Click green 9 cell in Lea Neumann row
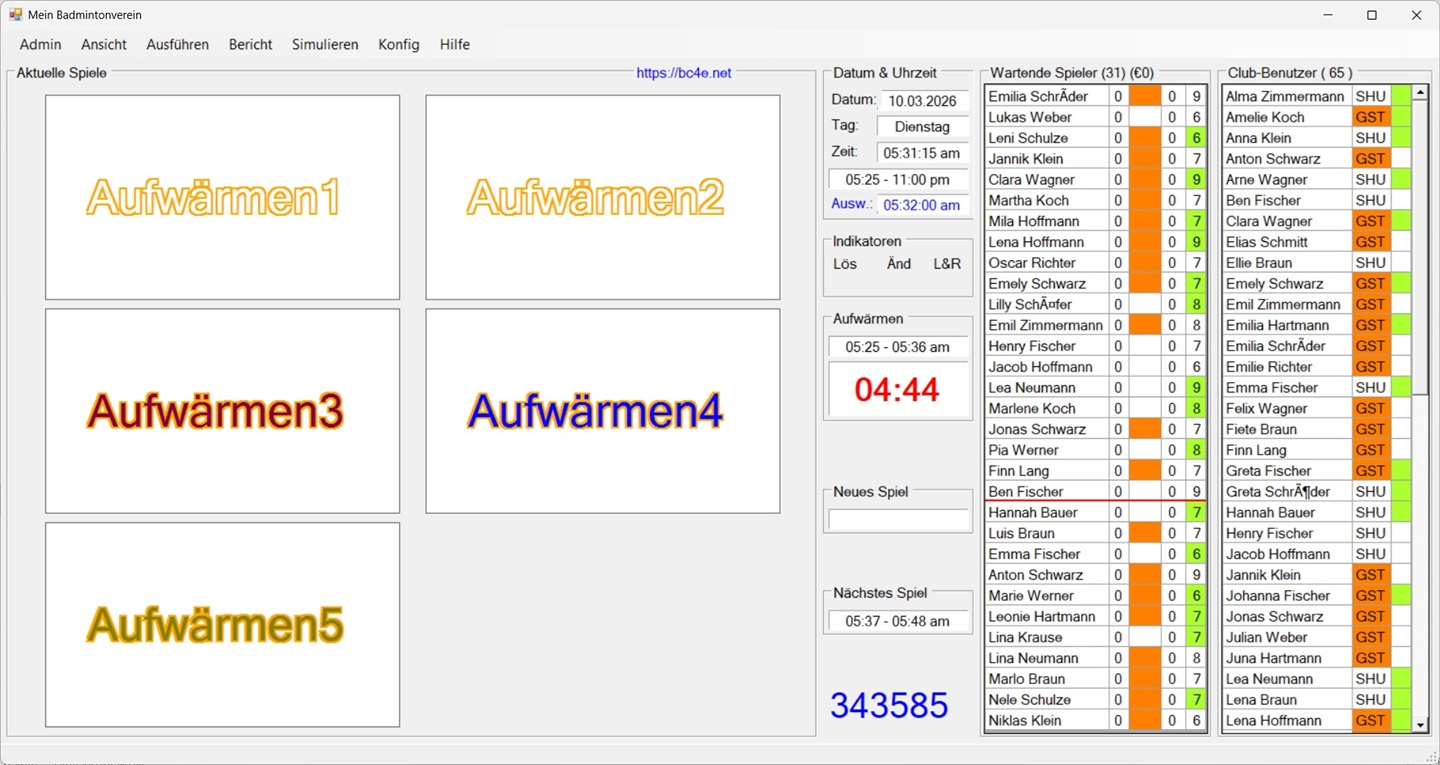The width and height of the screenshot is (1440, 765). coord(1195,387)
